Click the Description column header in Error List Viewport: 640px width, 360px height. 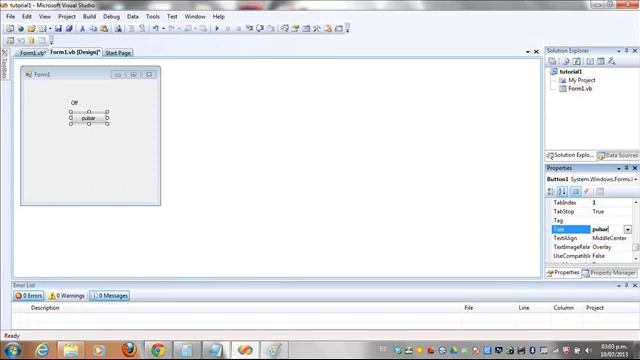pos(45,308)
